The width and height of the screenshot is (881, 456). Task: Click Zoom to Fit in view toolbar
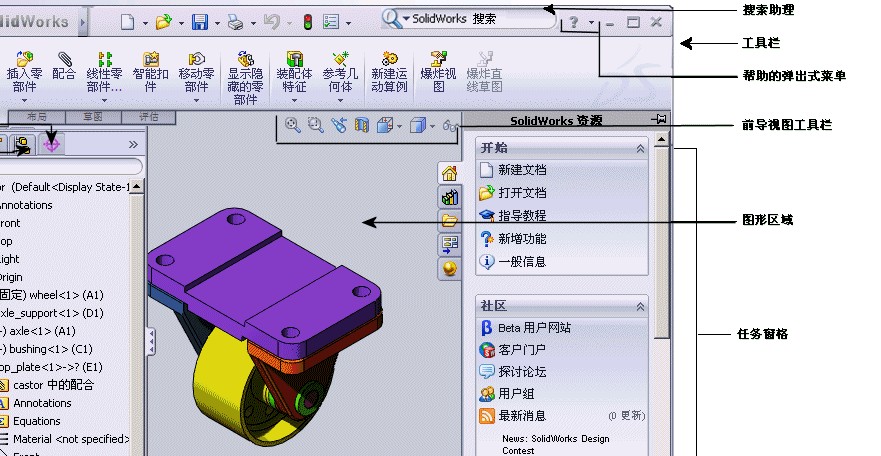(x=292, y=125)
